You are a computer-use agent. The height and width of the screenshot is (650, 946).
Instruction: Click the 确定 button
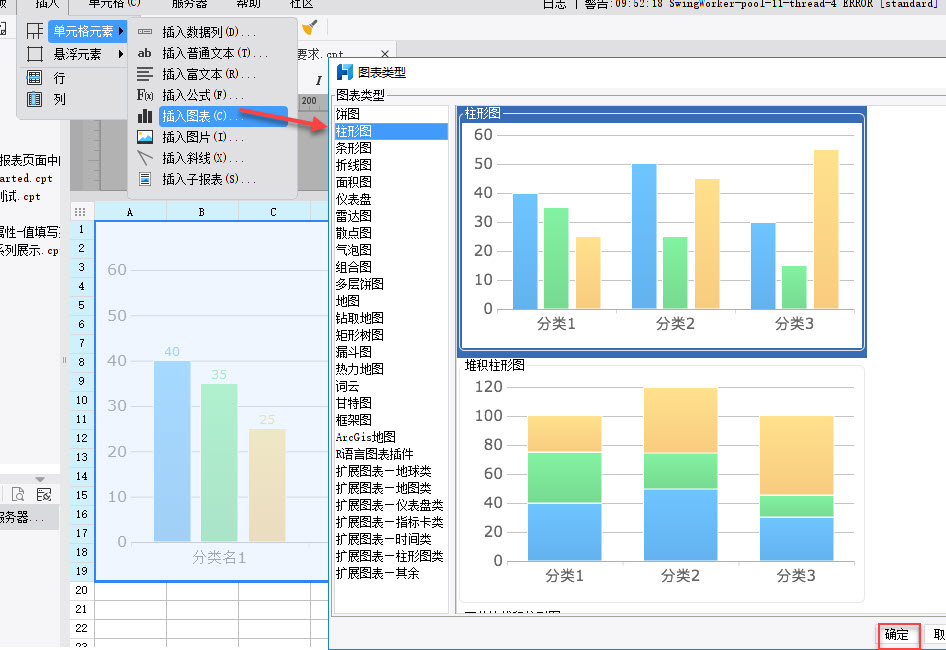click(898, 634)
